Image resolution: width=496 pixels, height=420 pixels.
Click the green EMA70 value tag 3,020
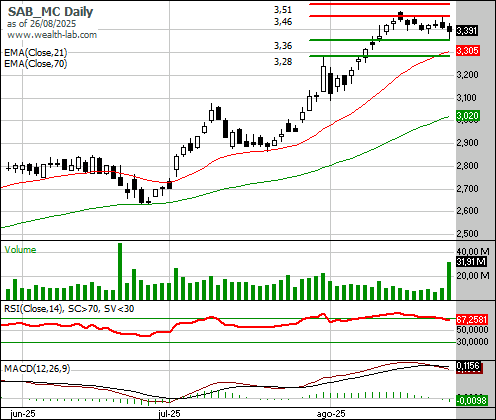click(x=468, y=116)
